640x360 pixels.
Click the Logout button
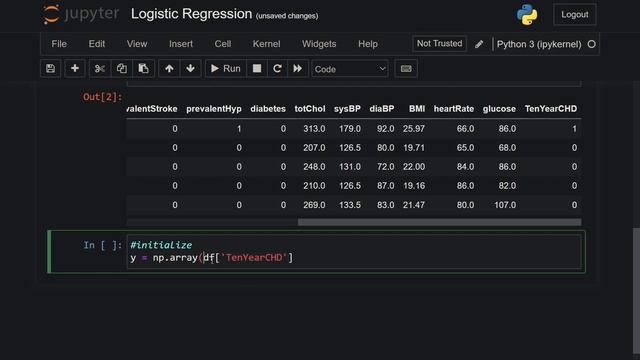pos(575,15)
